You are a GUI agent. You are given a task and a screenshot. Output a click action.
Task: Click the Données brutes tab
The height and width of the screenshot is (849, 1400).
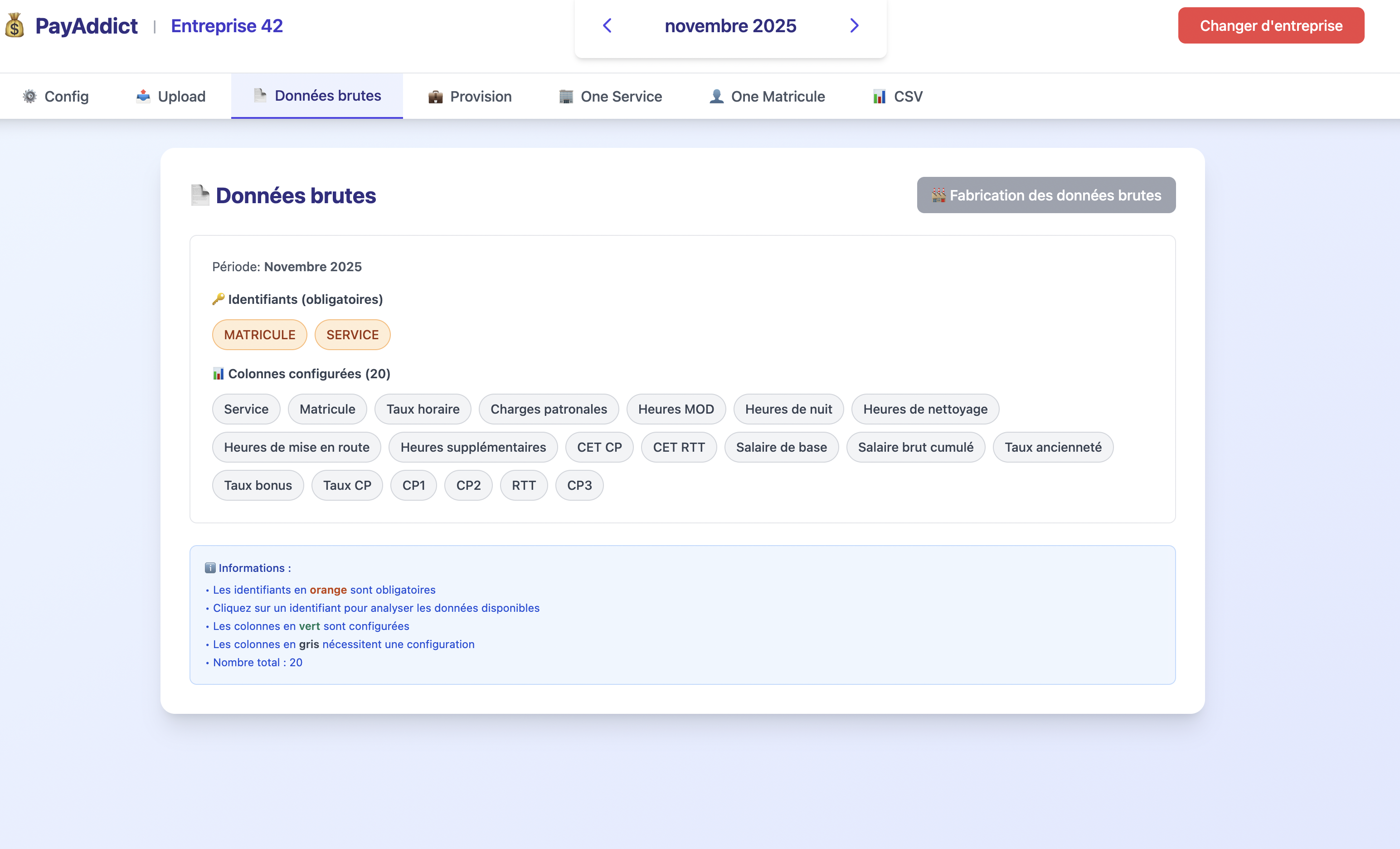(x=317, y=96)
